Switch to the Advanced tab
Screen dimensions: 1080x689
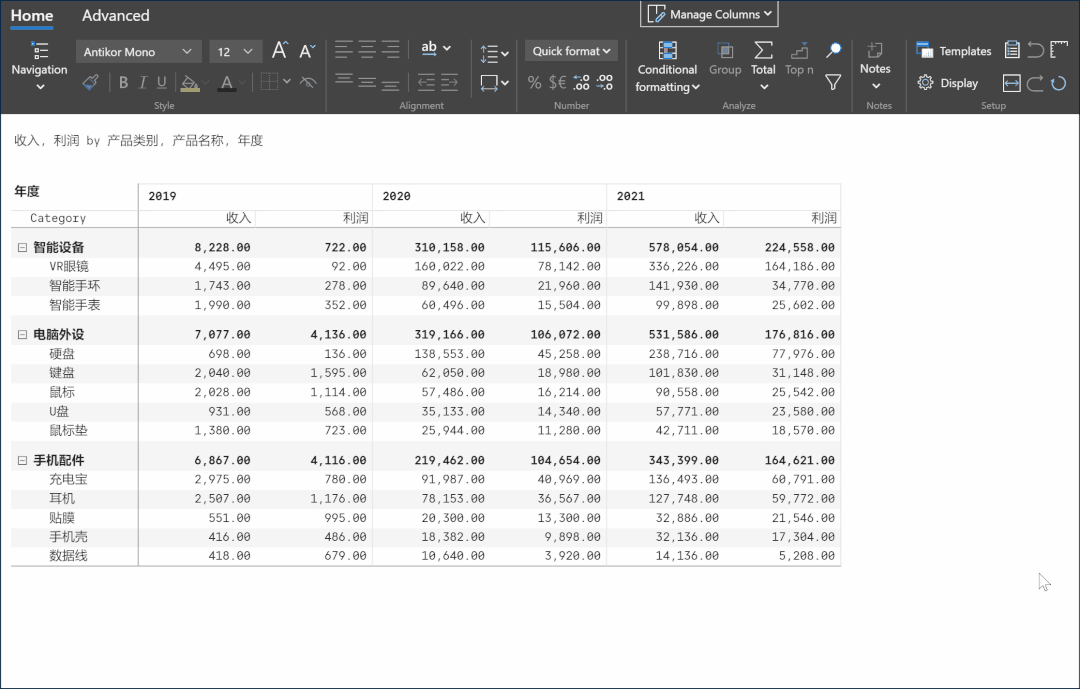point(116,15)
